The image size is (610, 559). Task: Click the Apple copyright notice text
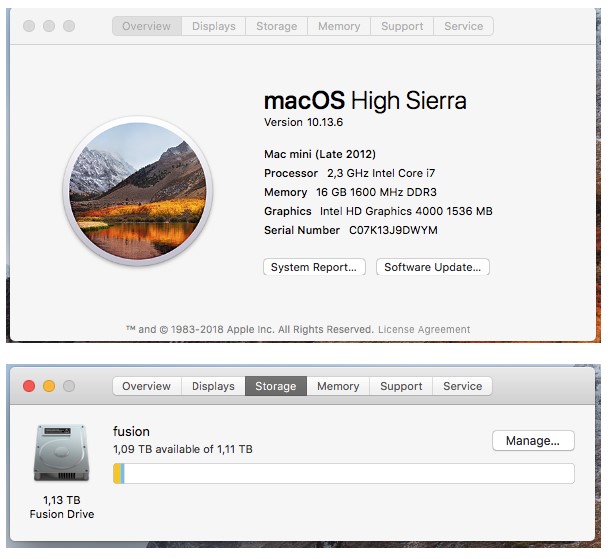click(250, 329)
